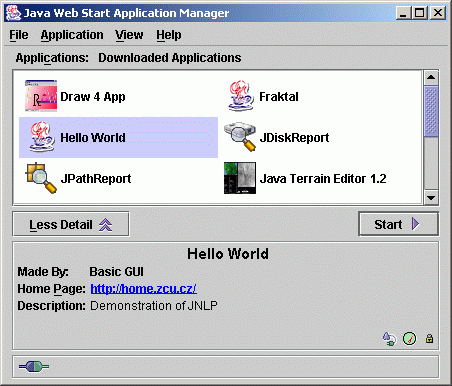Screen dimensions: 452x386
Task: Collapse details with Less Detail button
Action: tap(71, 224)
